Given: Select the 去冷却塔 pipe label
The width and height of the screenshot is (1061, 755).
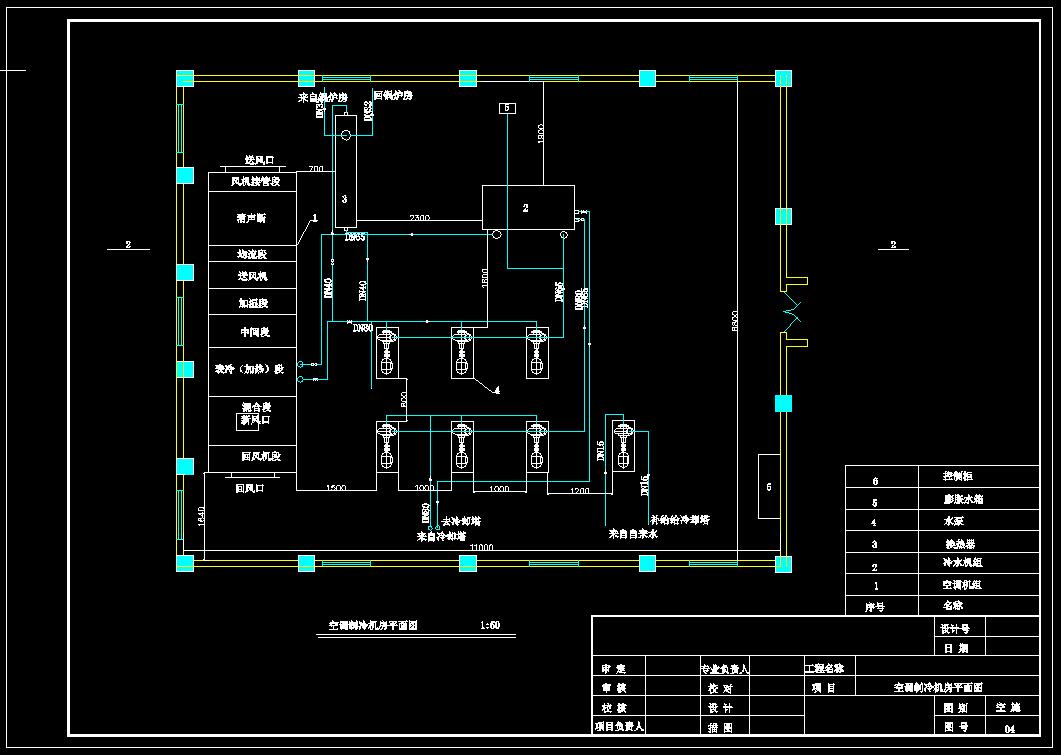Looking at the screenshot, I should tap(461, 522).
